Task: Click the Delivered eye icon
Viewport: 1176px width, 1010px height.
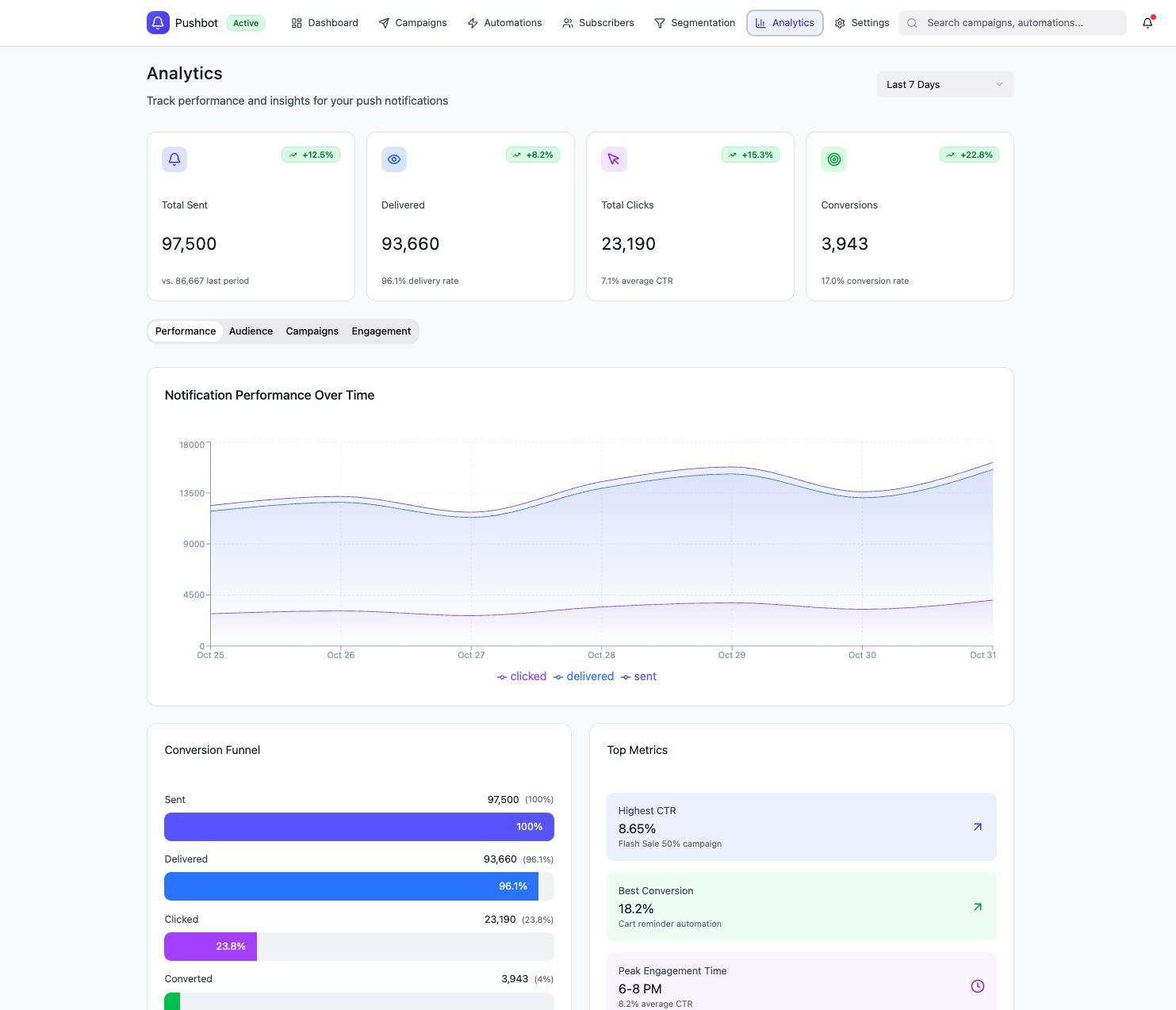Action: click(394, 159)
